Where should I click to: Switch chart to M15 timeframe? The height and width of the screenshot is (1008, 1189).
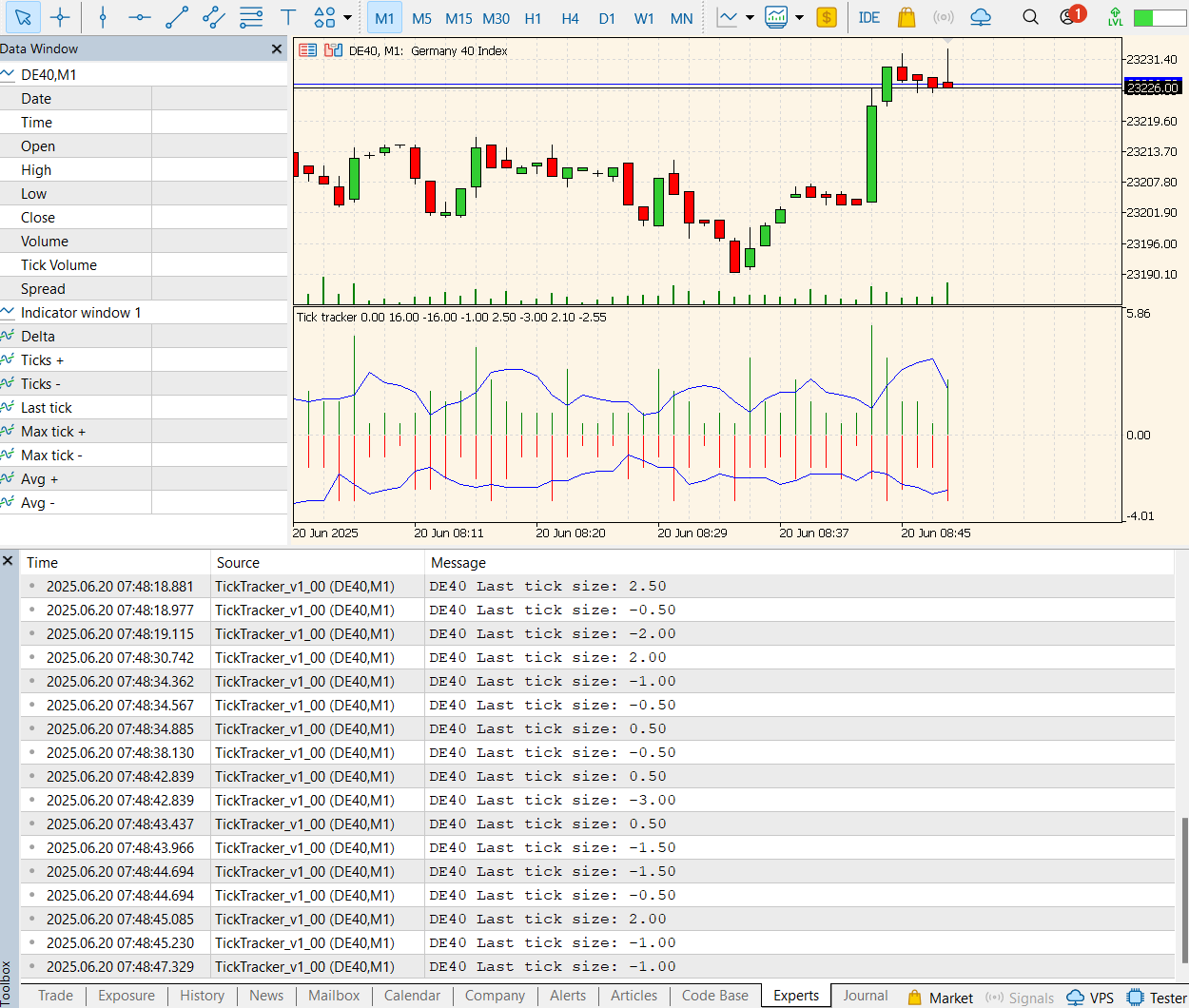pyautogui.click(x=458, y=18)
